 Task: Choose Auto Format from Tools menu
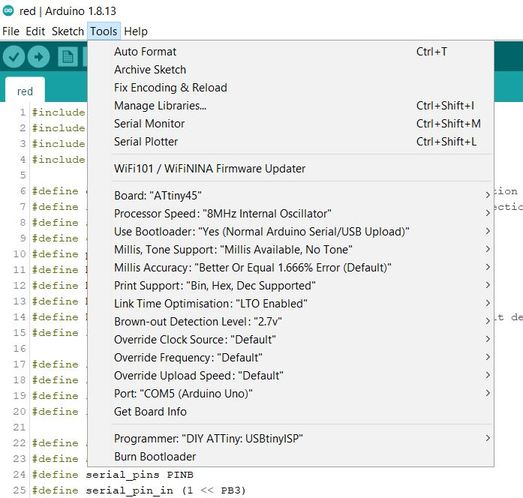[291, 52]
